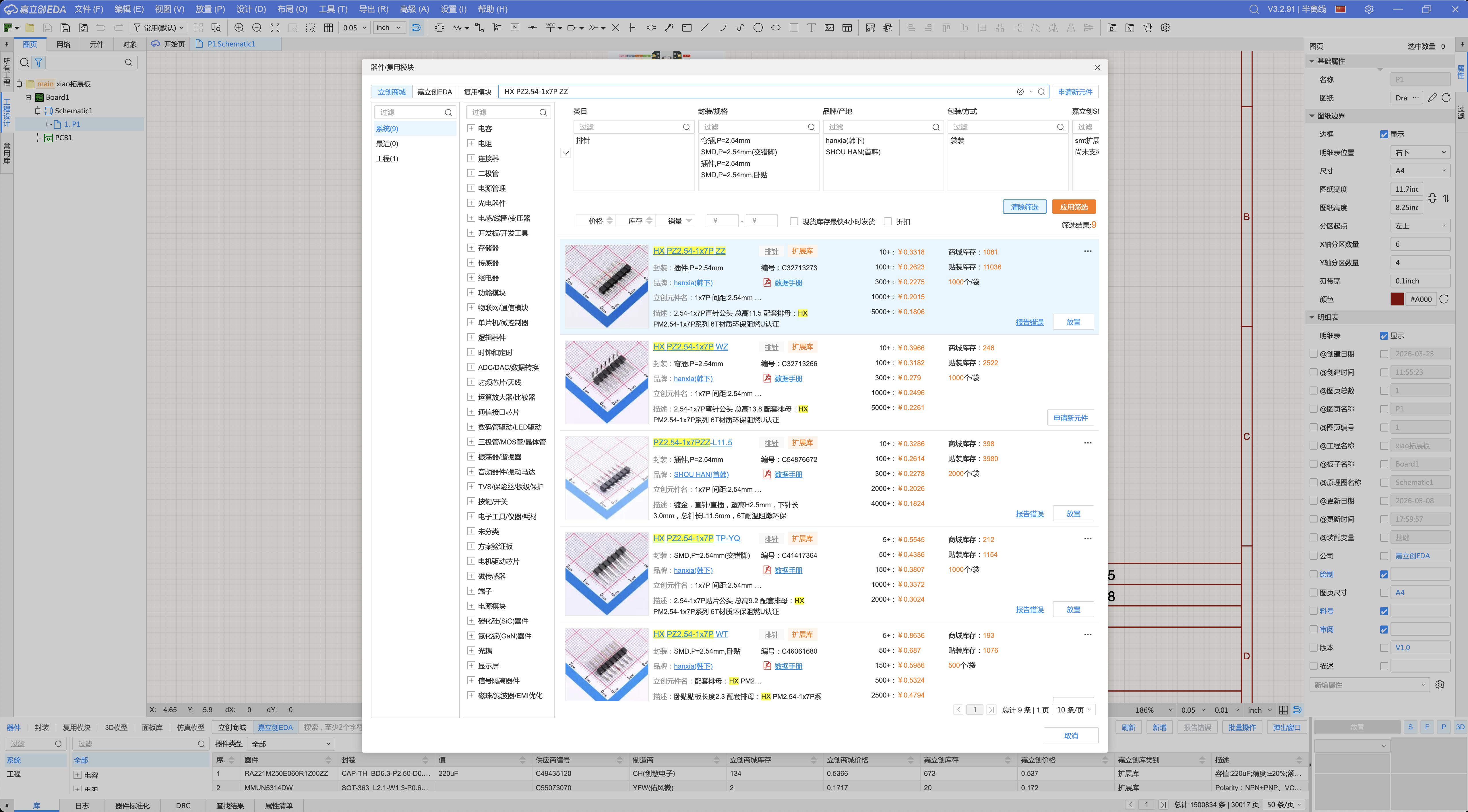Screen dimensions: 1468x812
Task: Click the 清除筛选 button
Action: pyautogui.click(x=1024, y=207)
